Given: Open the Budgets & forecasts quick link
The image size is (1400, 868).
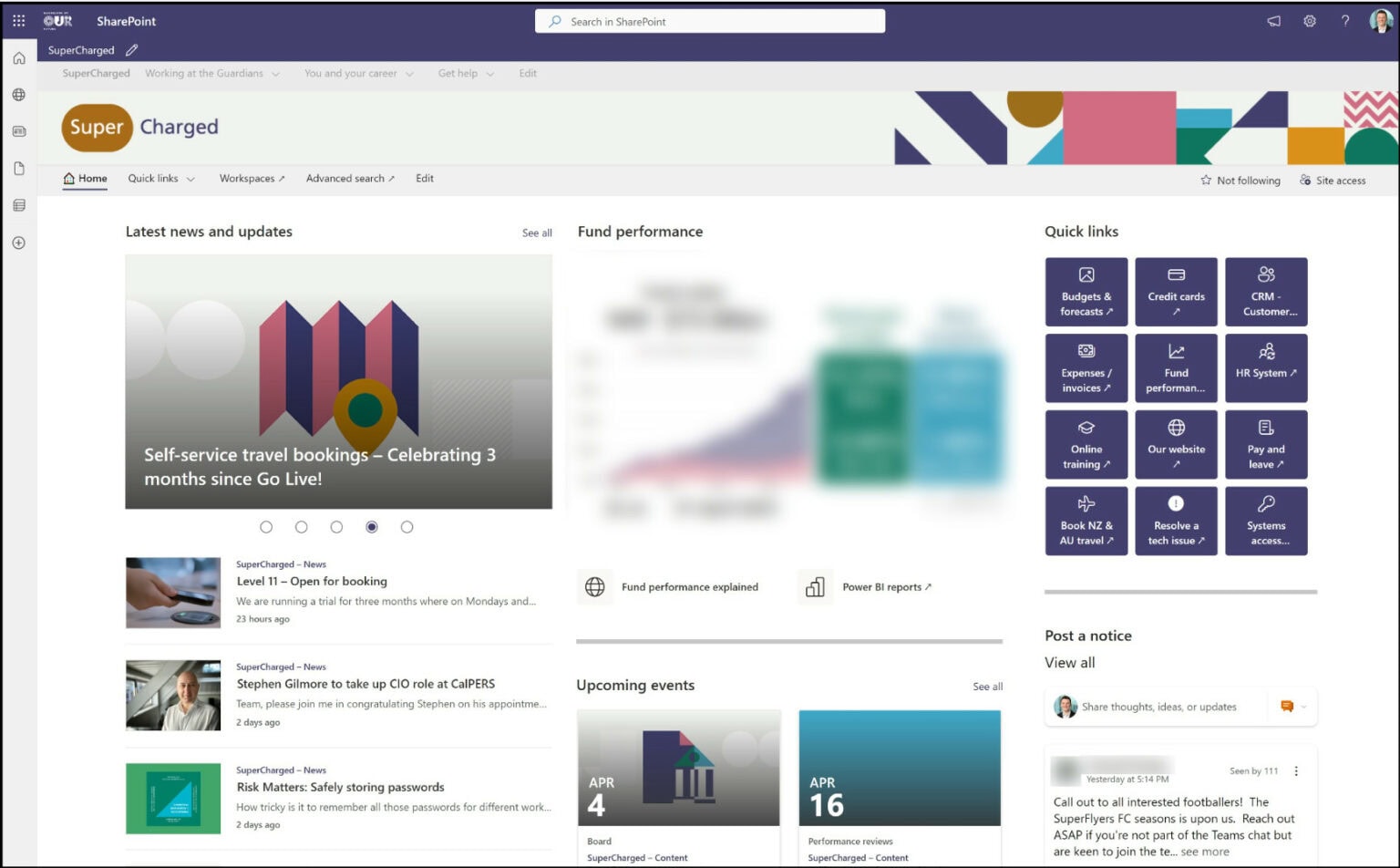Looking at the screenshot, I should [1086, 291].
